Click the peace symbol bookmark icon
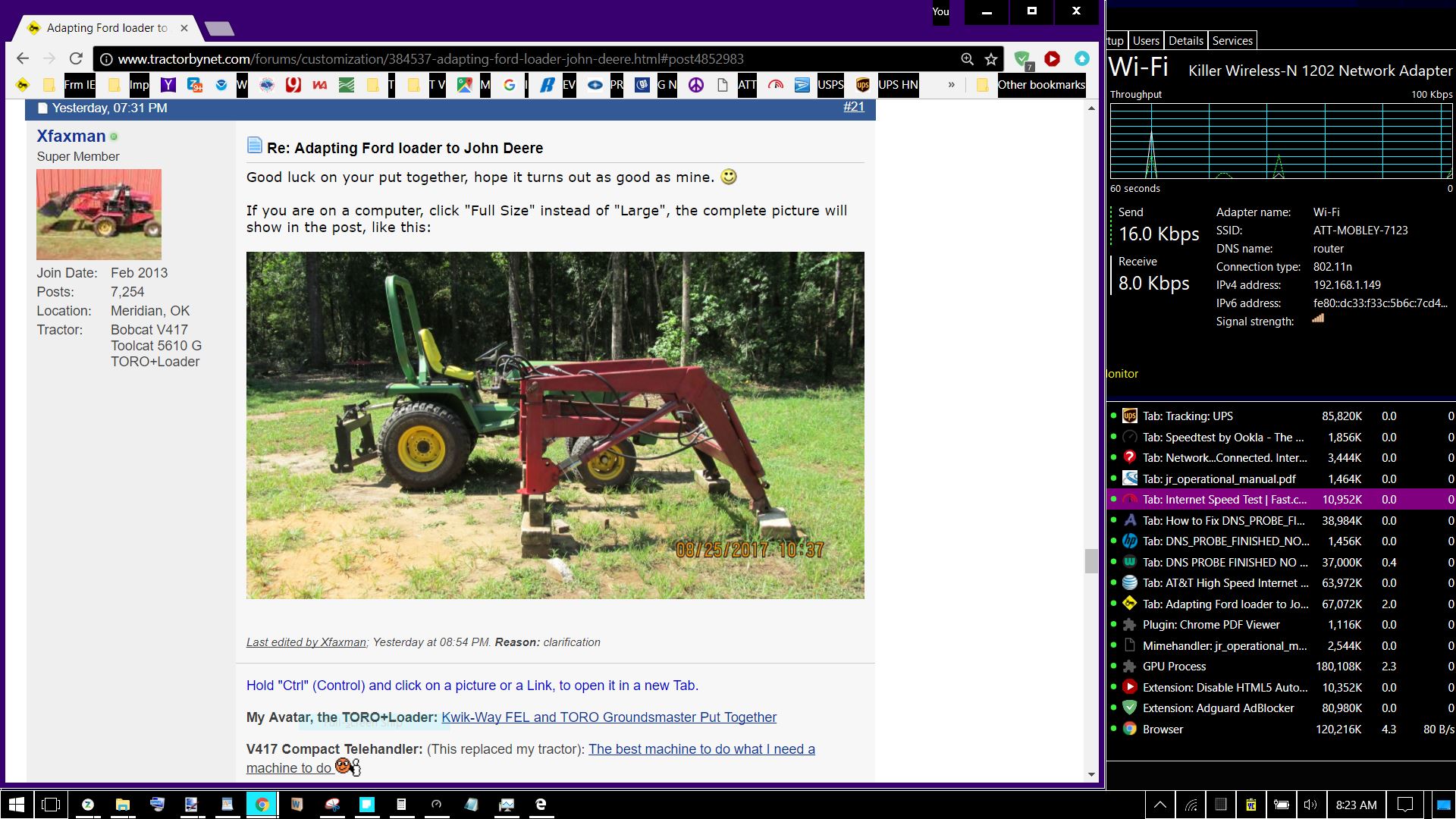The width and height of the screenshot is (1456, 819). pyautogui.click(x=695, y=85)
